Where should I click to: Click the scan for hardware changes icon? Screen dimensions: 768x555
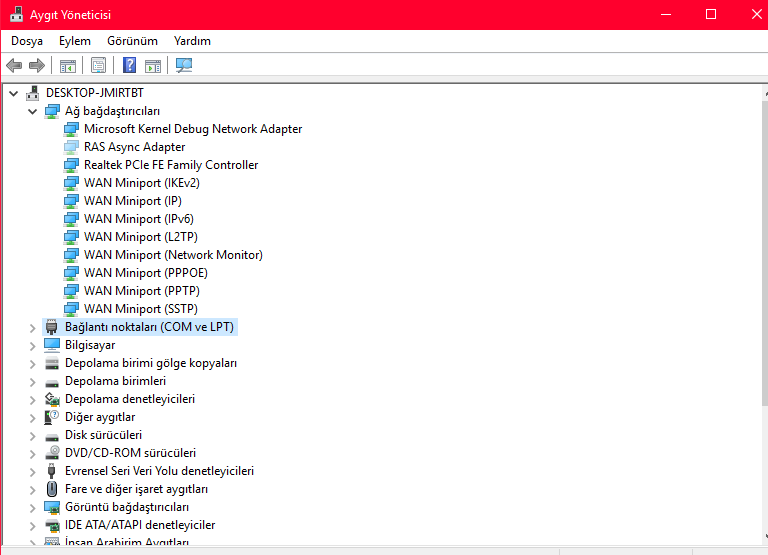tap(184, 66)
